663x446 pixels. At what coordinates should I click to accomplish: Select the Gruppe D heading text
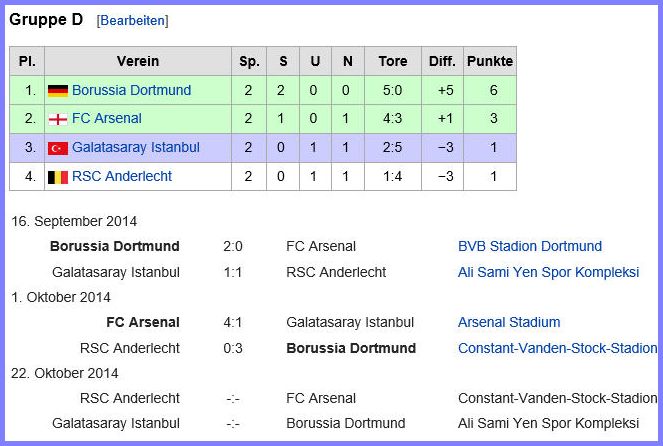coord(46,19)
